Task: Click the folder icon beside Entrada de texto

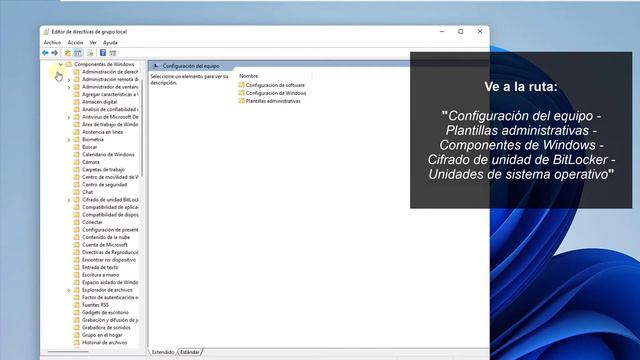Action: click(x=76, y=267)
